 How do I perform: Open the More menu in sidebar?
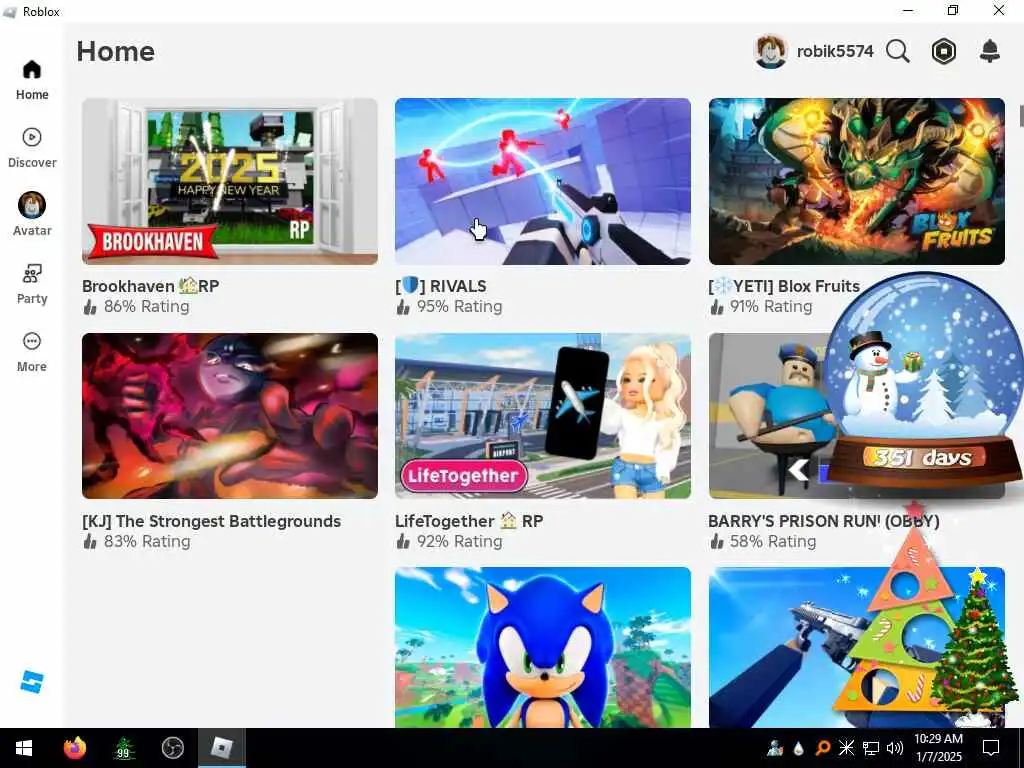[x=31, y=352]
